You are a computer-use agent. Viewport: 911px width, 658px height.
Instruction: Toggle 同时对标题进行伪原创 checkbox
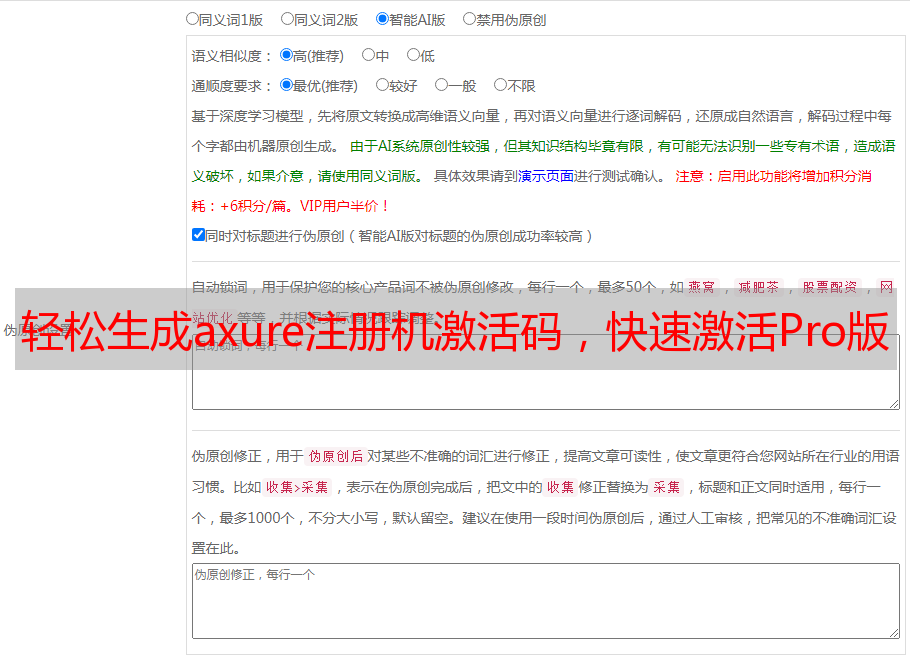[x=198, y=235]
